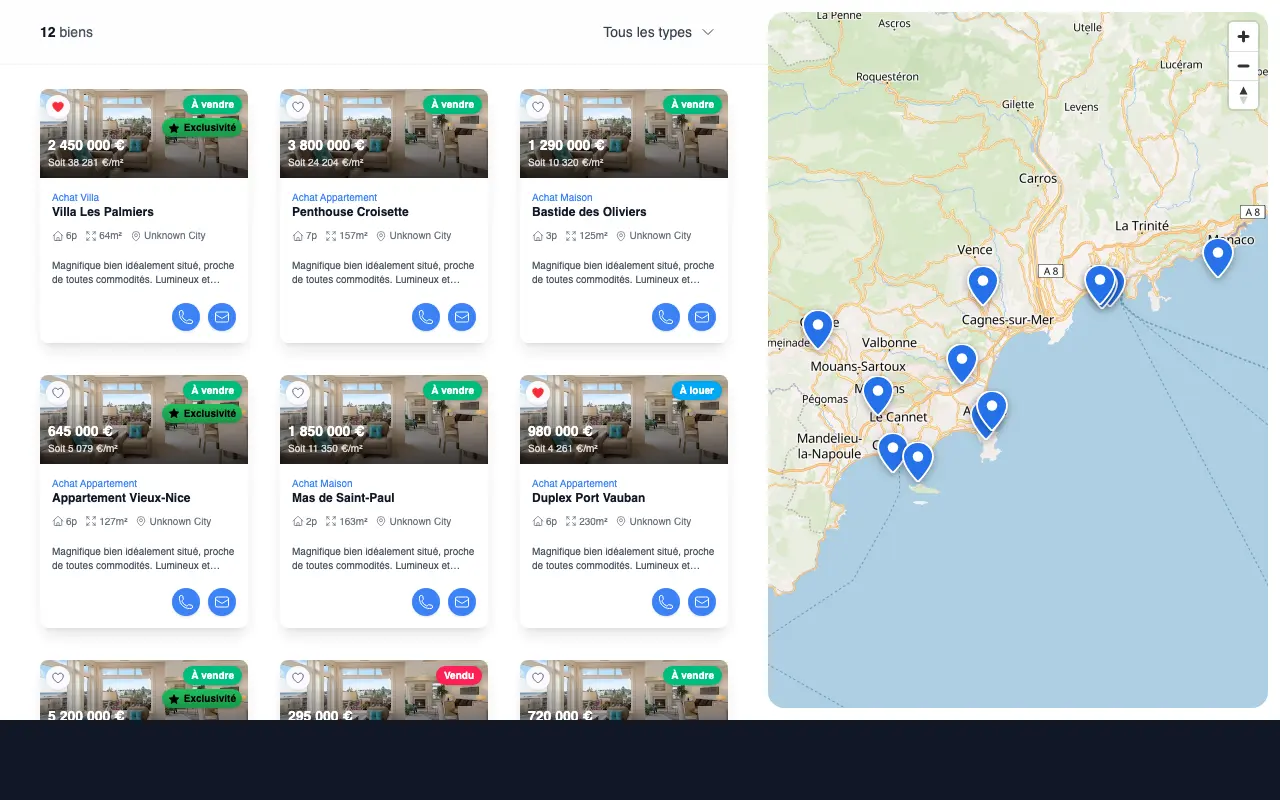Email about Villa Les Palmiers
1280x800 pixels.
222,317
